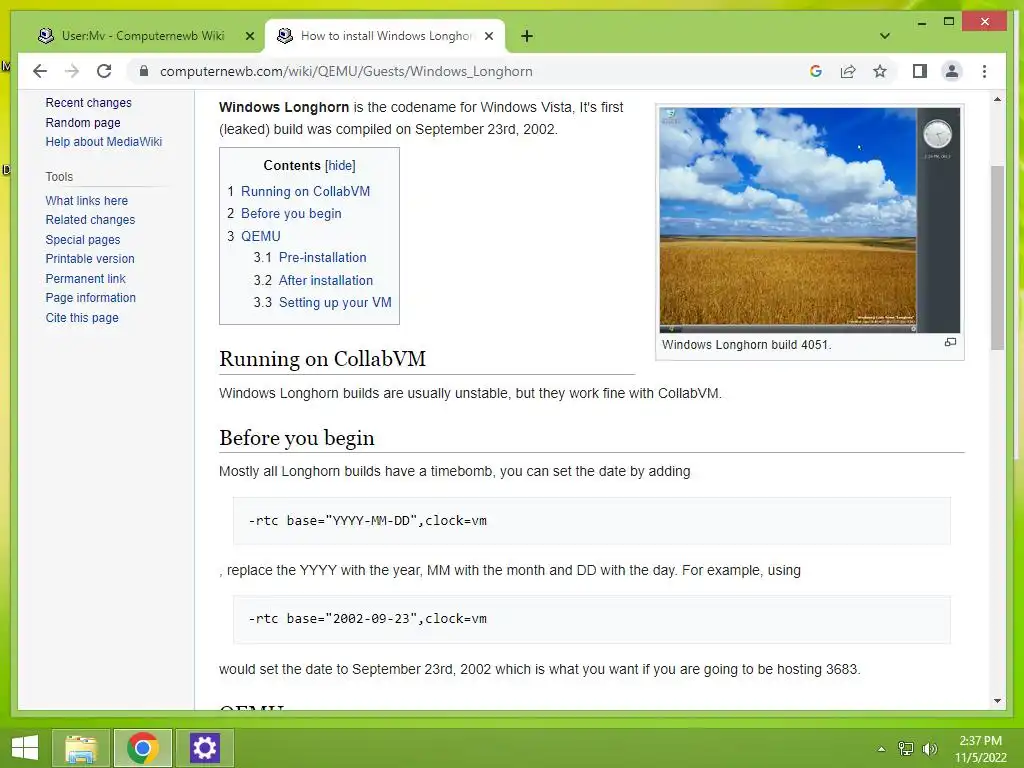Open Windows Longhorn build 4051 screenshot
This screenshot has height=768, width=1024.
click(x=810, y=220)
